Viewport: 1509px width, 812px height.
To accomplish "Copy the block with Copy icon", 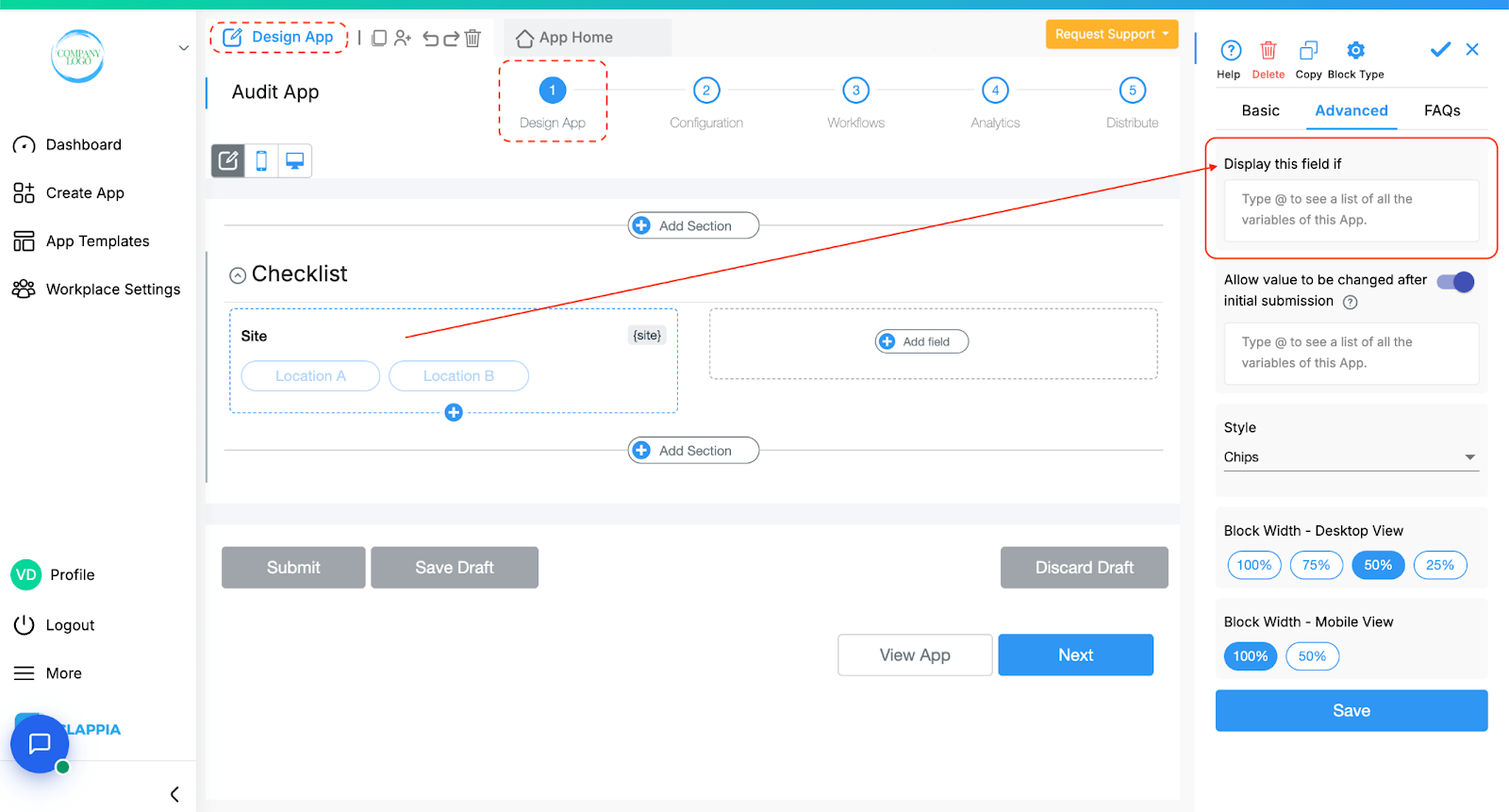I will [x=1308, y=59].
